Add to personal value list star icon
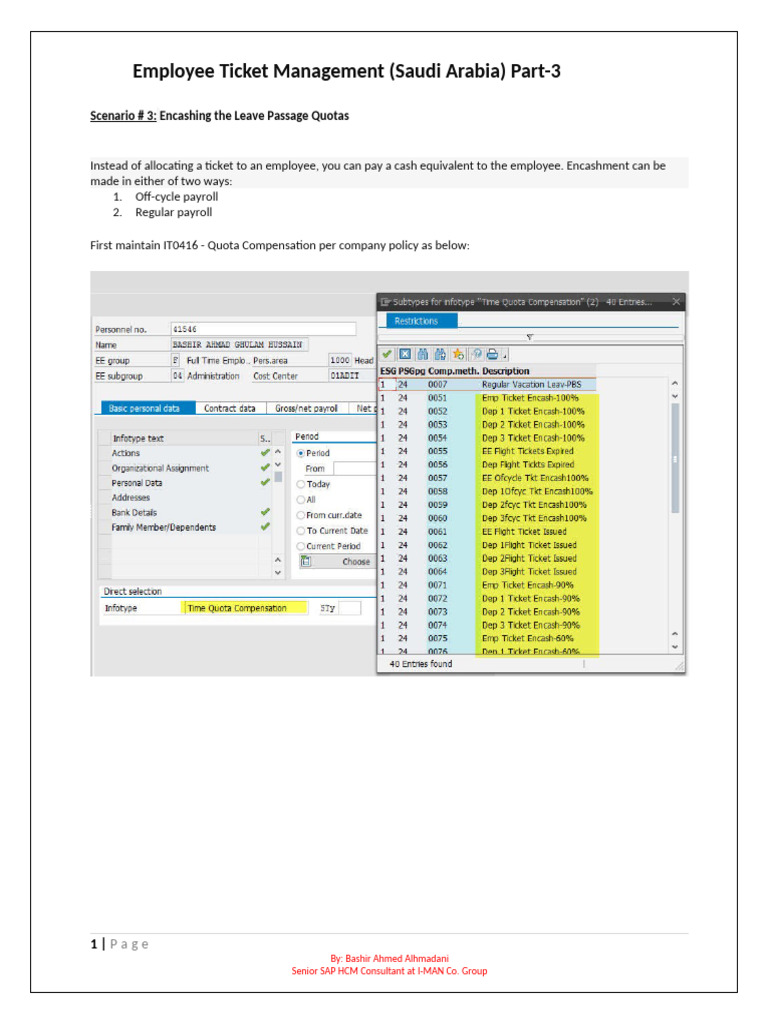Screen dimensions: 768x1024 pyautogui.click(x=458, y=354)
